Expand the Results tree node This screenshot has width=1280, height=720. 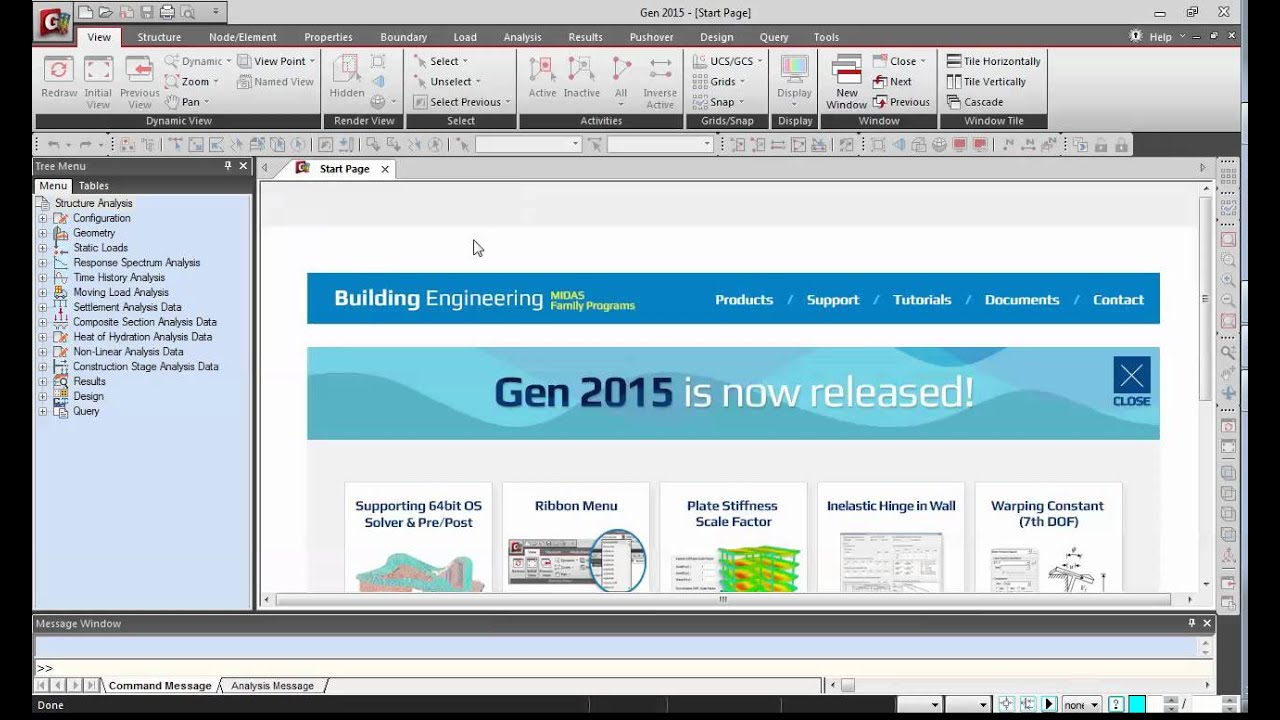(42, 381)
